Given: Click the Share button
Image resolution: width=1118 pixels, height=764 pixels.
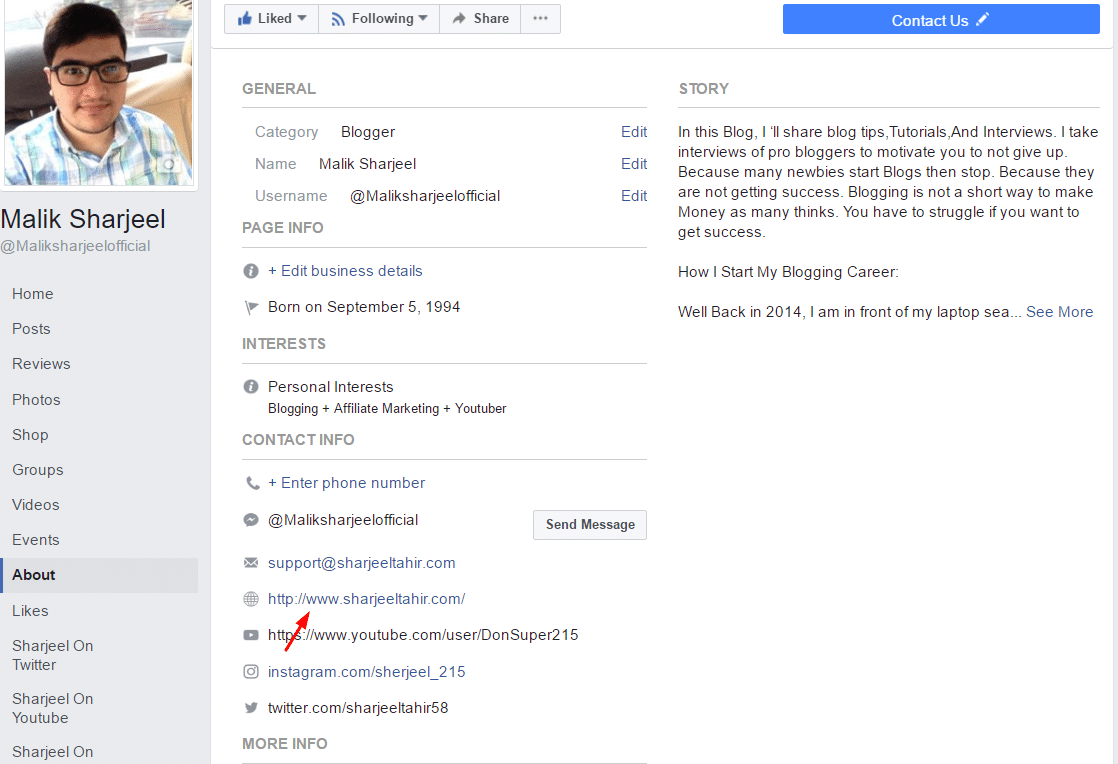Looking at the screenshot, I should click(x=480, y=19).
